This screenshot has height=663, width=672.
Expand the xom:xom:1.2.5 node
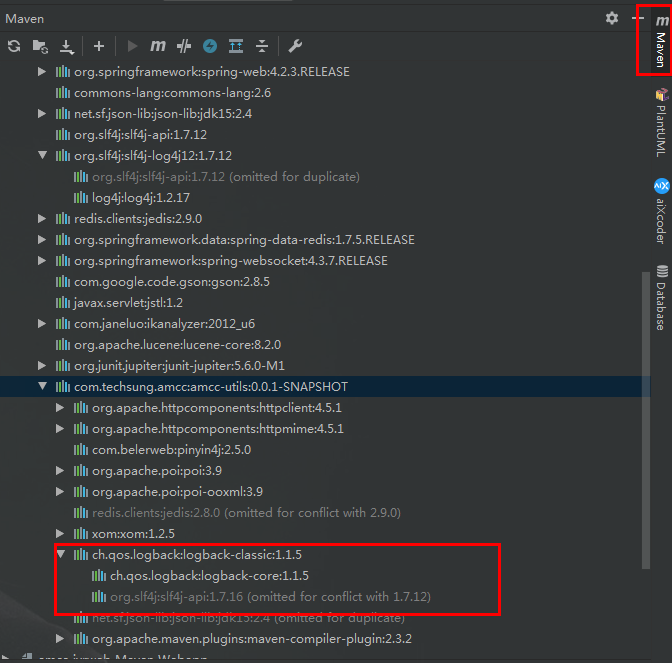[60, 534]
